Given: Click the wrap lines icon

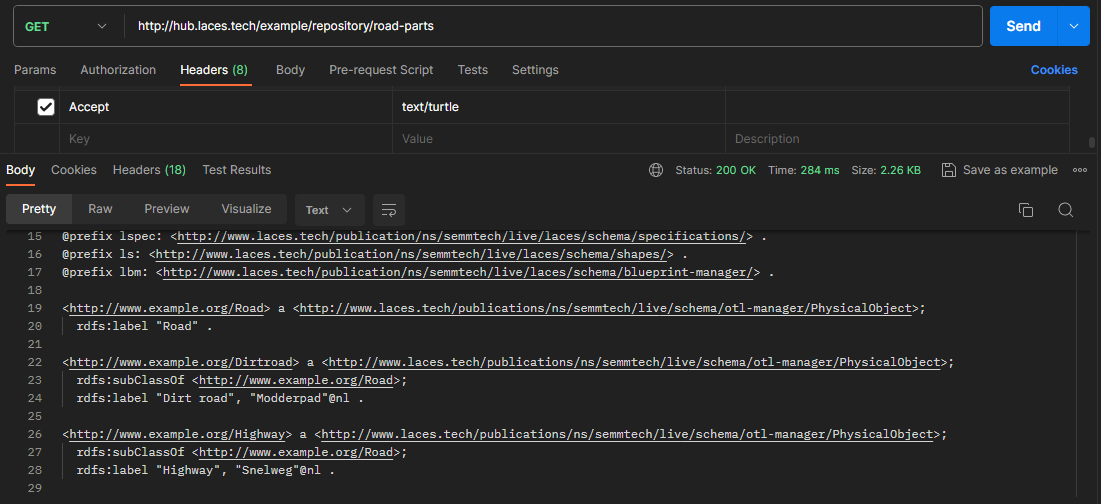Looking at the screenshot, I should [x=389, y=210].
